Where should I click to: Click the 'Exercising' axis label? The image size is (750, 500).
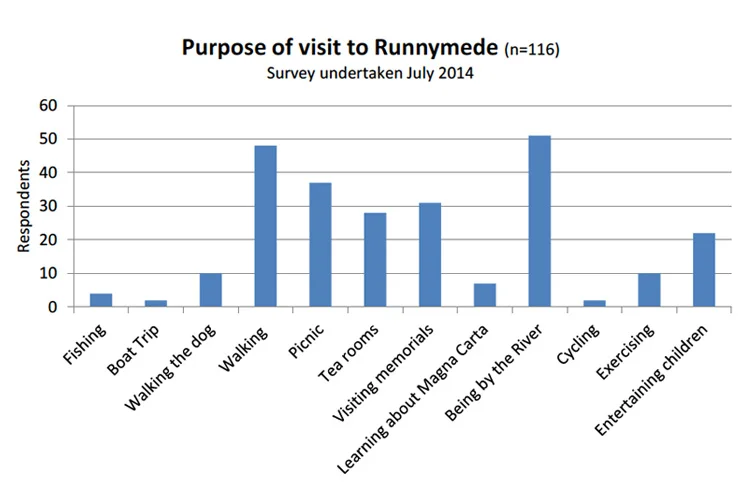(625, 352)
